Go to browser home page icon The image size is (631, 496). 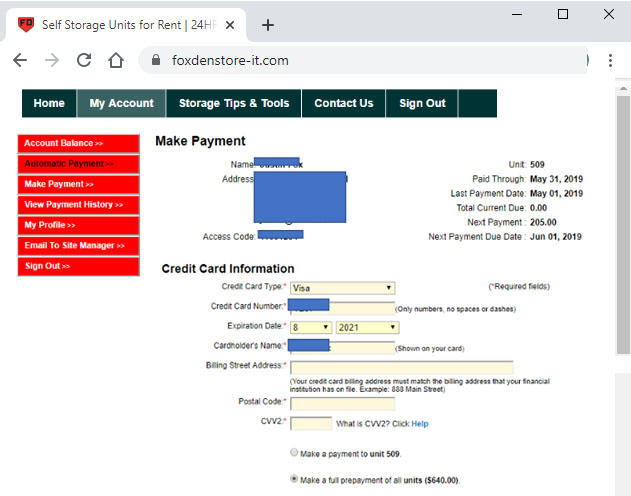tap(116, 60)
